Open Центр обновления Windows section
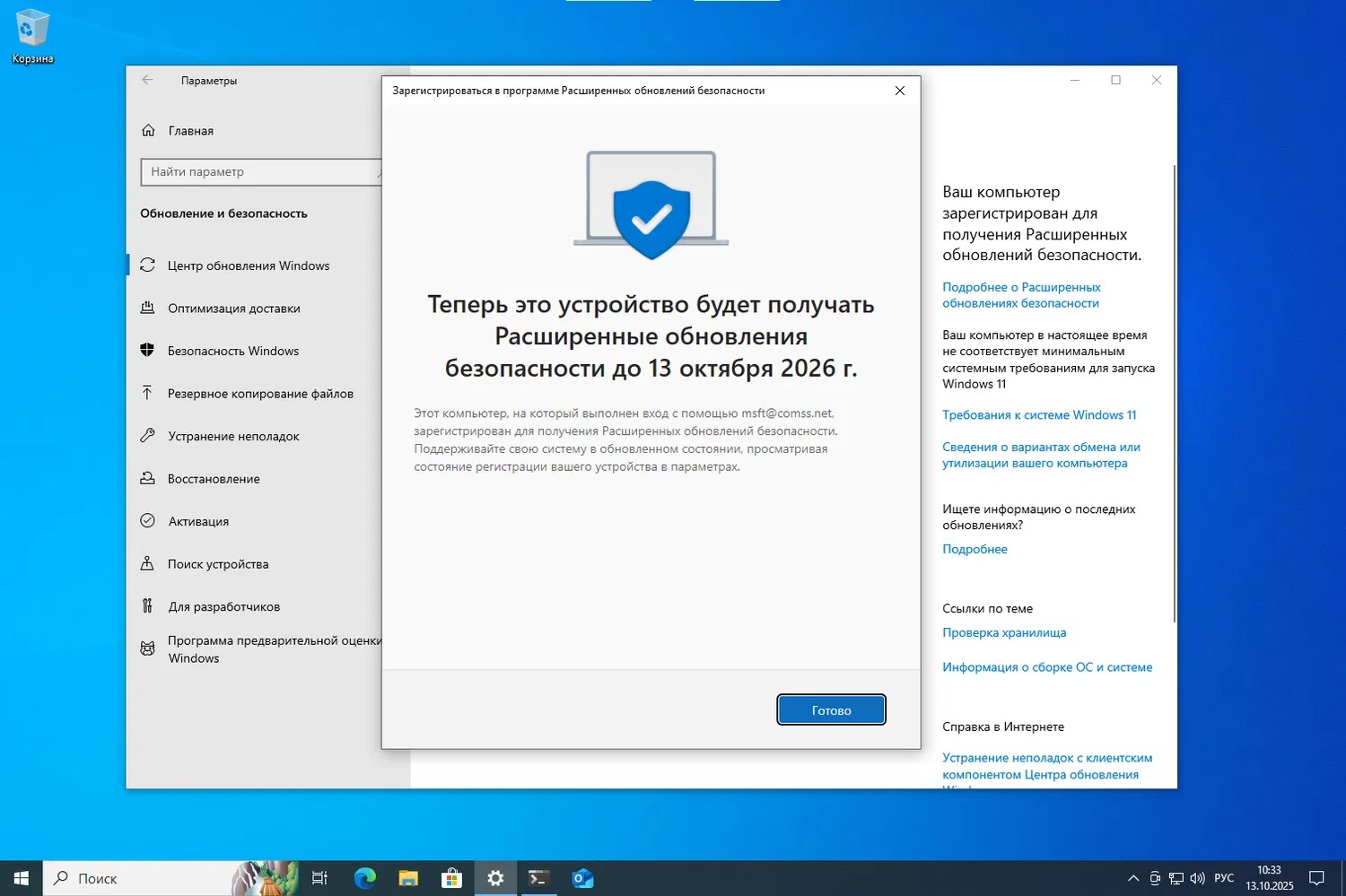 [248, 265]
